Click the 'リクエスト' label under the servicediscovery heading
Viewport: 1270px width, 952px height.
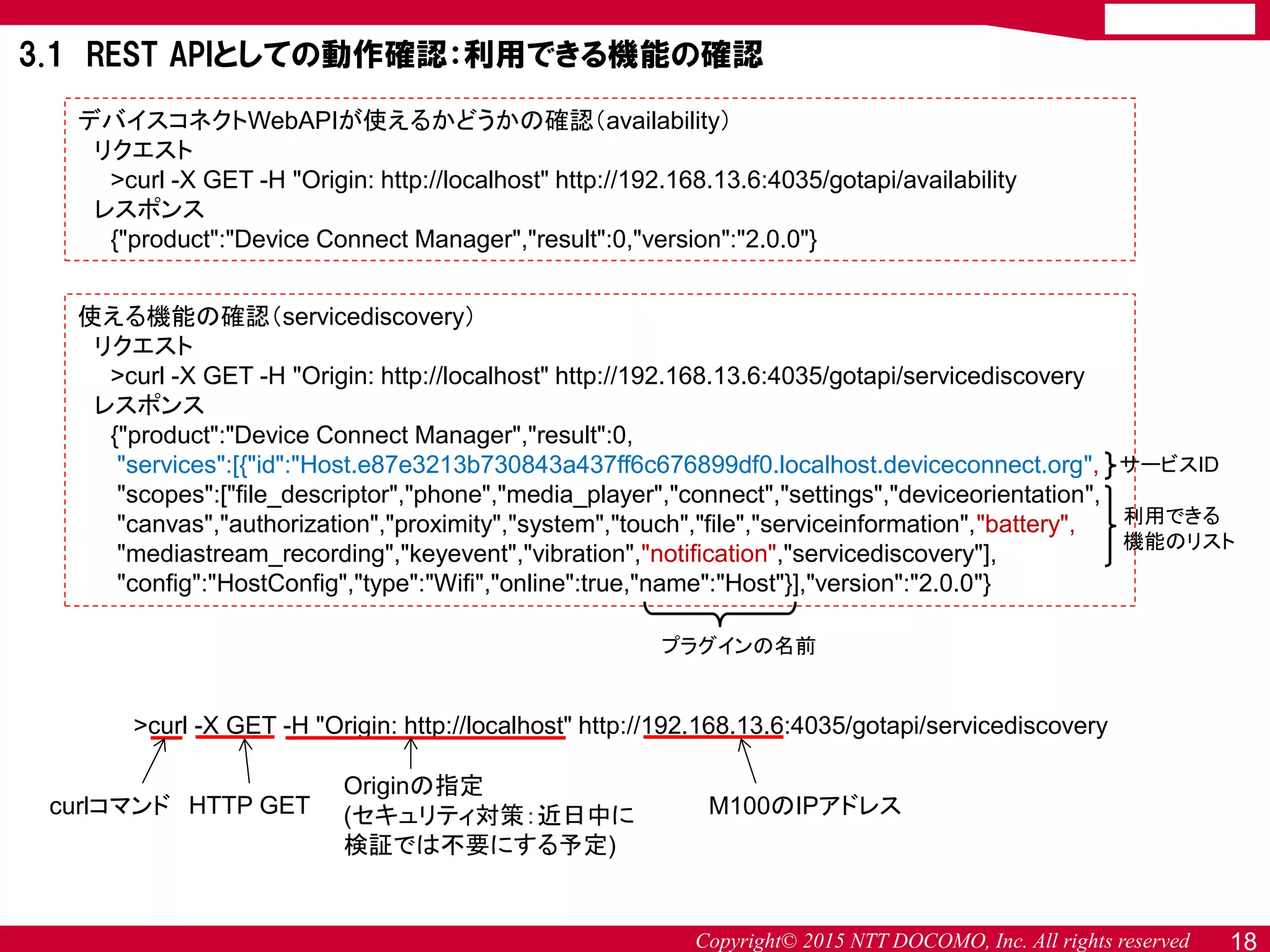pos(143,346)
